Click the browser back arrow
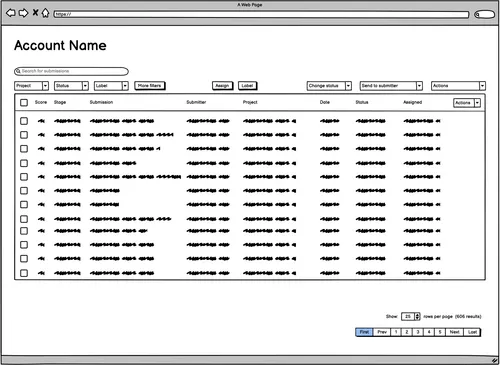500x365 pixels. [x=11, y=13]
